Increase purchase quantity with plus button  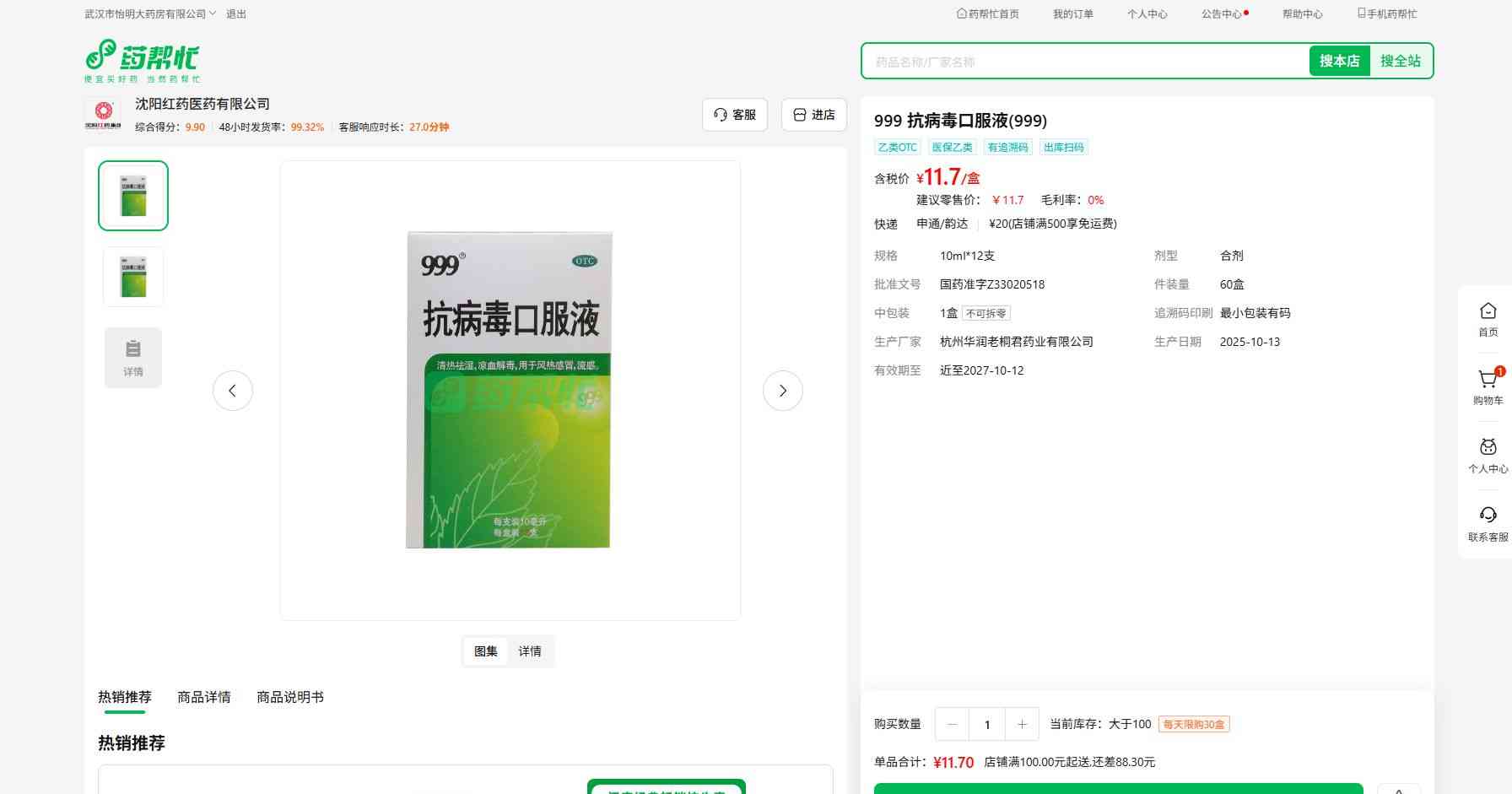coord(1022,724)
